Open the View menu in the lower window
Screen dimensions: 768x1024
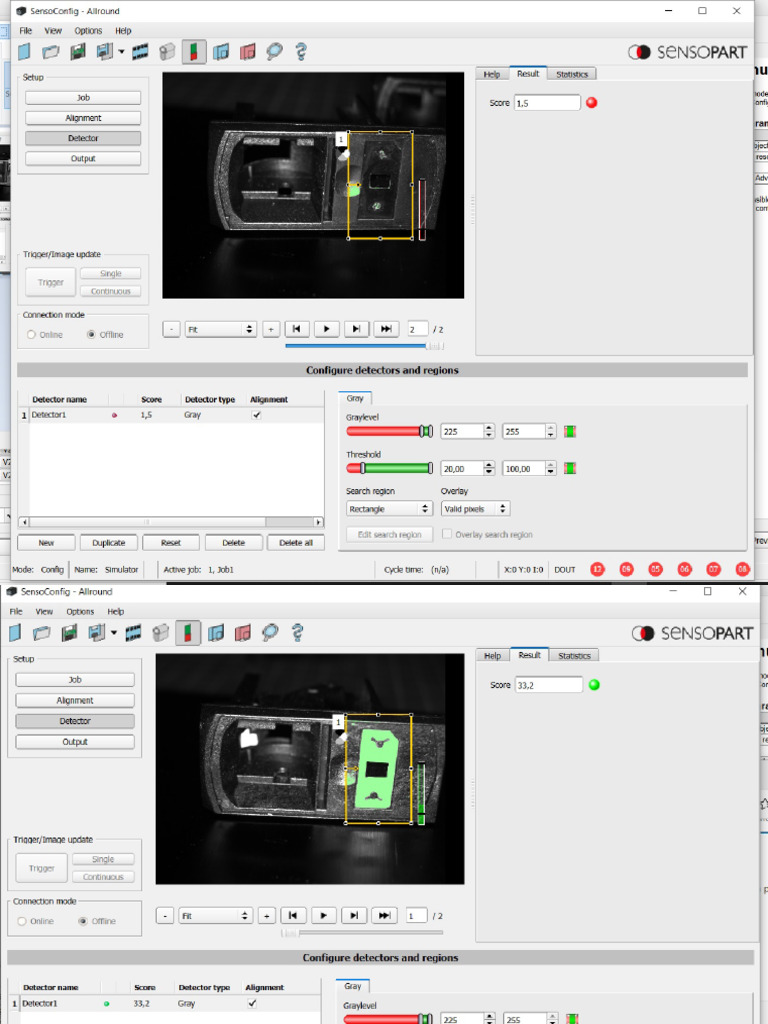tap(44, 611)
